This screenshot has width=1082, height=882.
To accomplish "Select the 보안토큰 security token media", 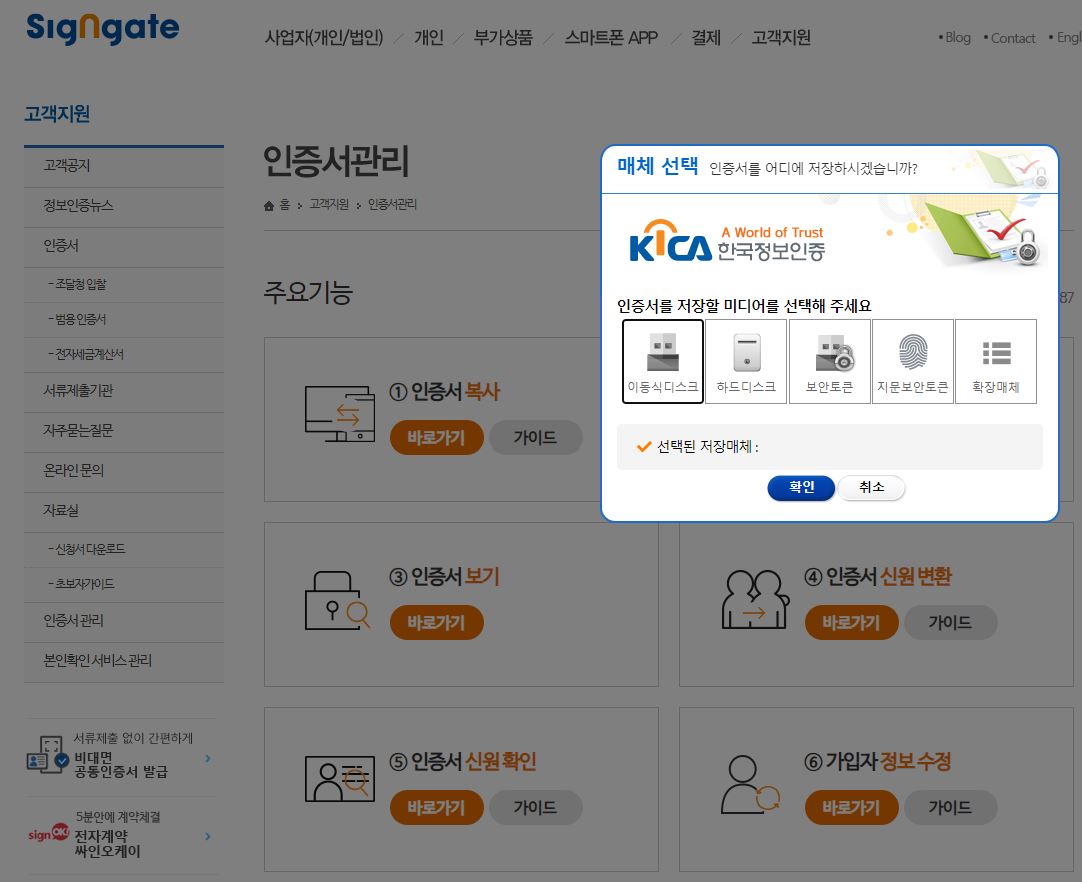I will [829, 361].
